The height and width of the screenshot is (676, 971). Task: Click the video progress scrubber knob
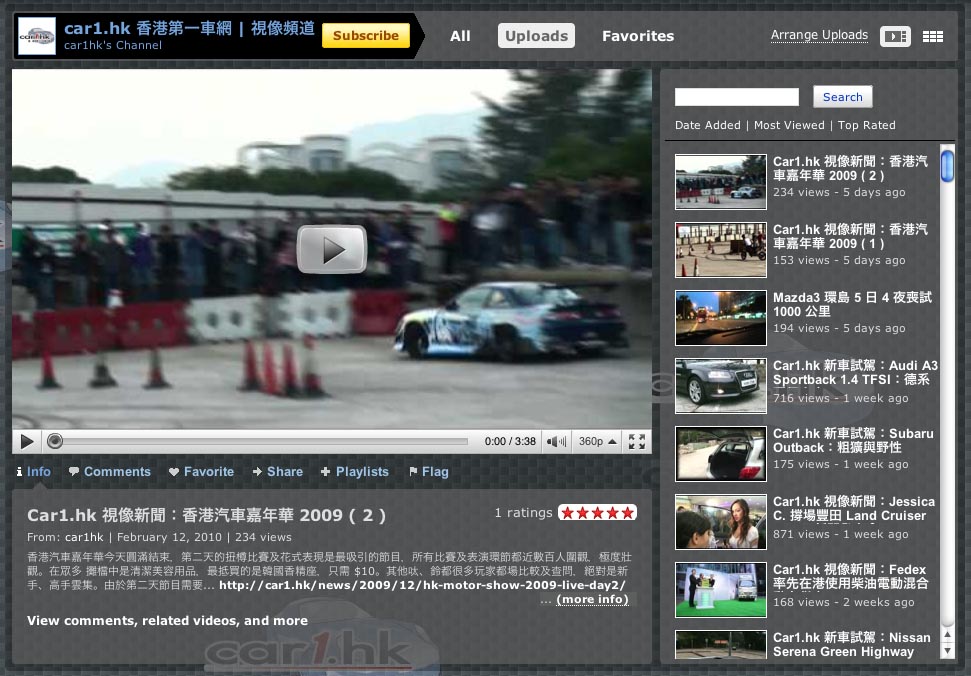(55, 441)
